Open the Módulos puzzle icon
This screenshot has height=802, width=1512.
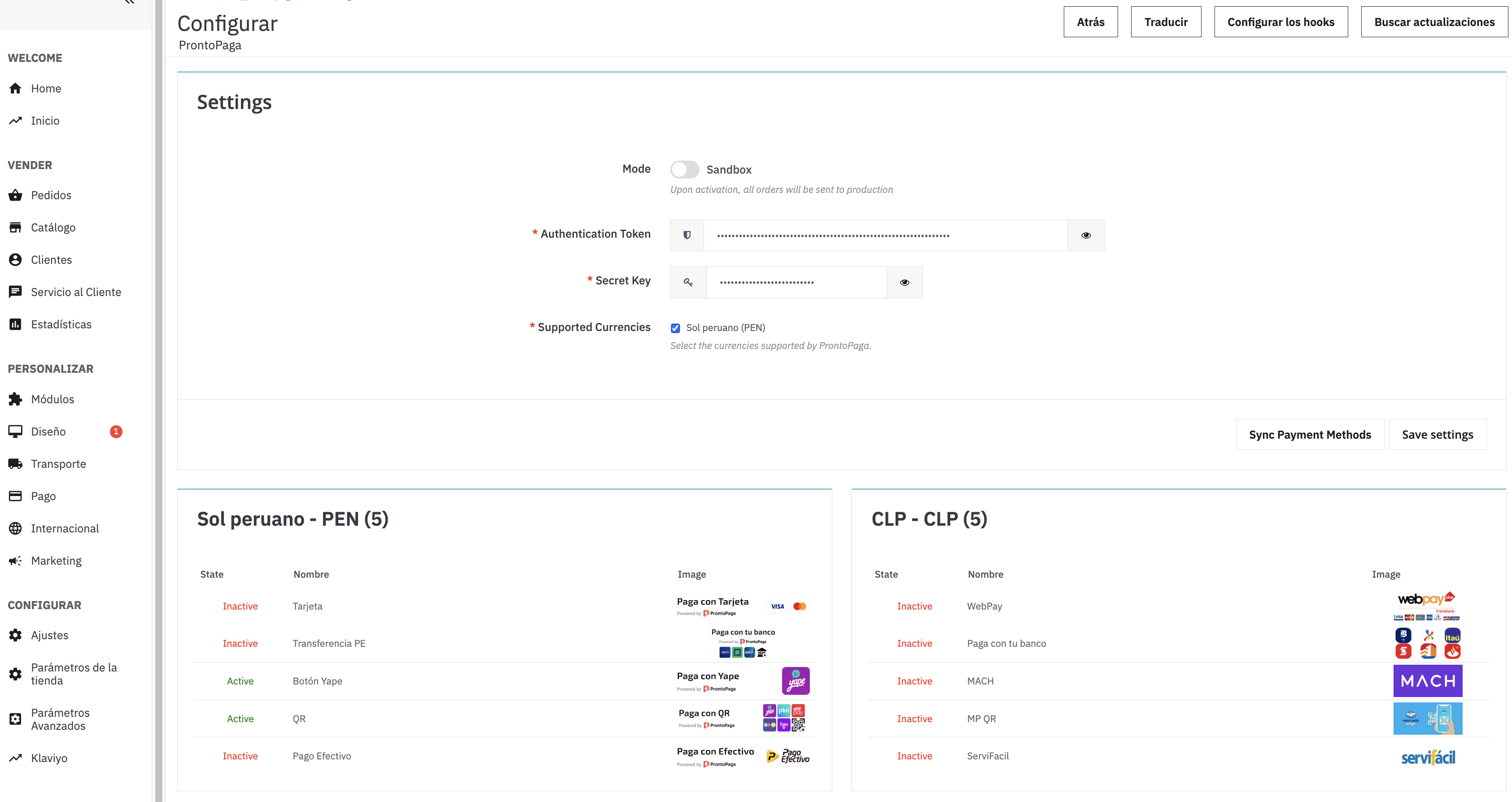coord(15,400)
